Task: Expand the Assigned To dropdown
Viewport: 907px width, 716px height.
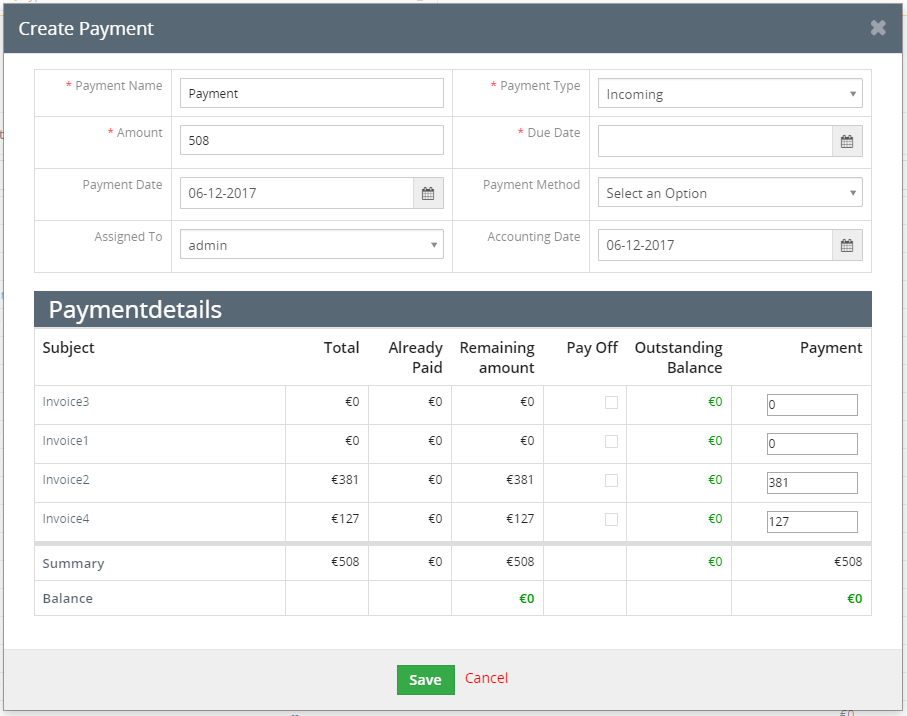Action: pos(311,245)
